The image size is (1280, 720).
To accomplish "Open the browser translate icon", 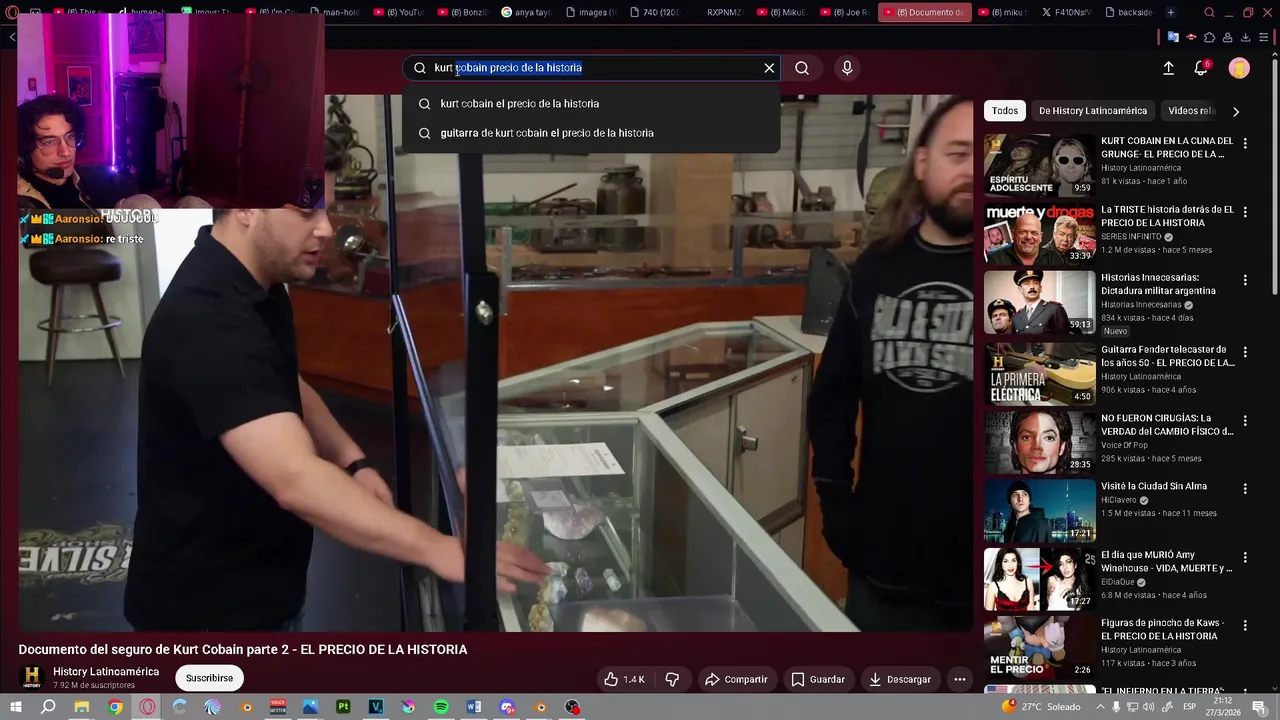I will click(x=1173, y=37).
